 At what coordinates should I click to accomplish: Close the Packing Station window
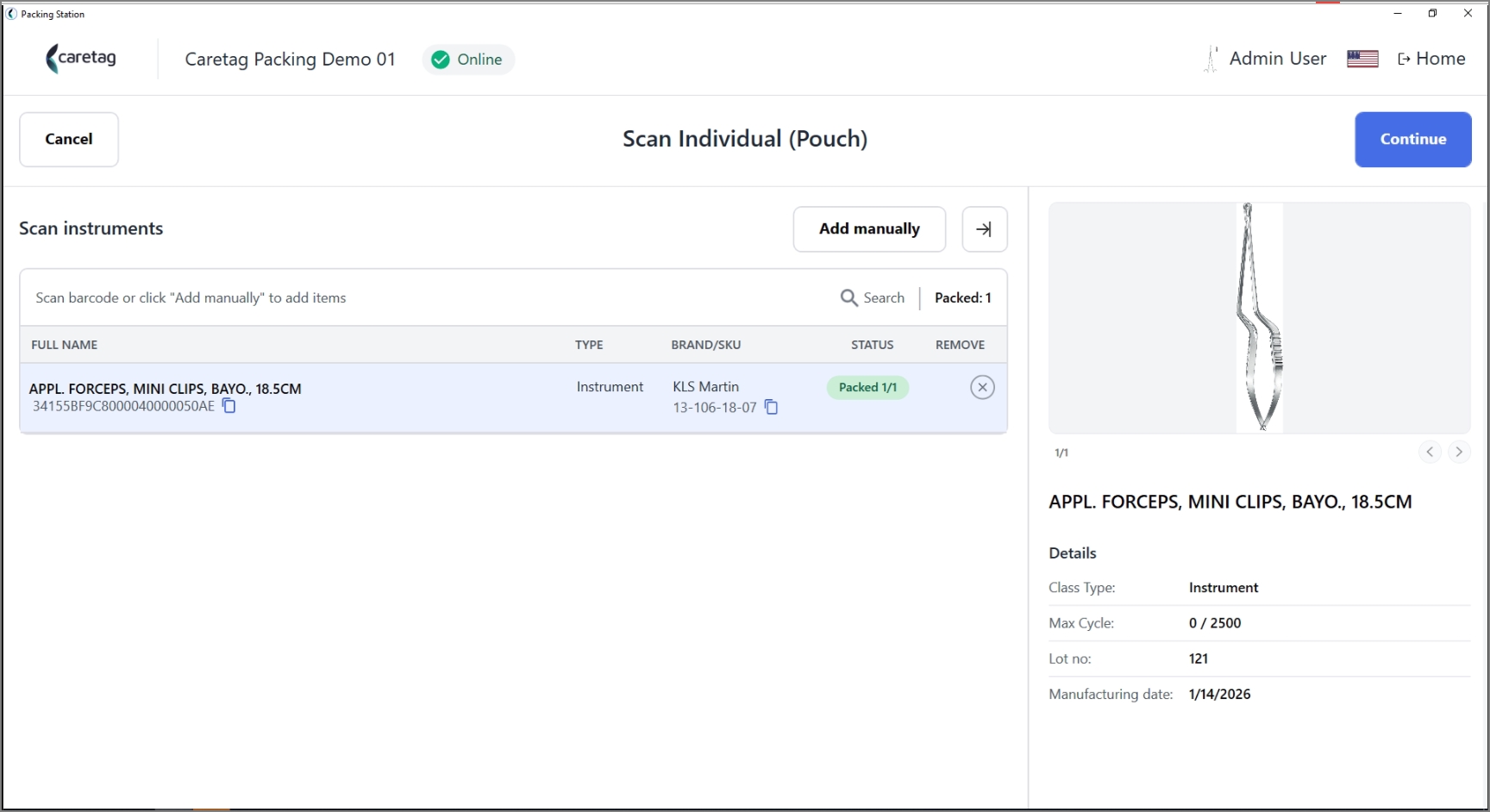(x=1468, y=13)
